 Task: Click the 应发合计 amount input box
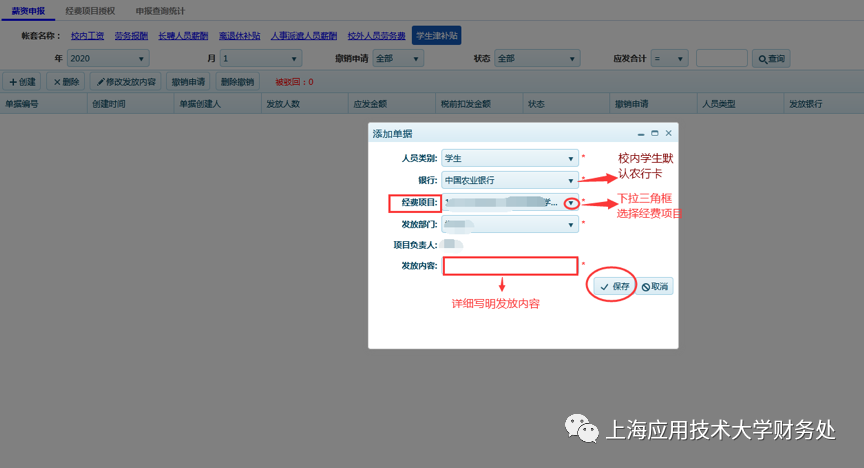722,58
